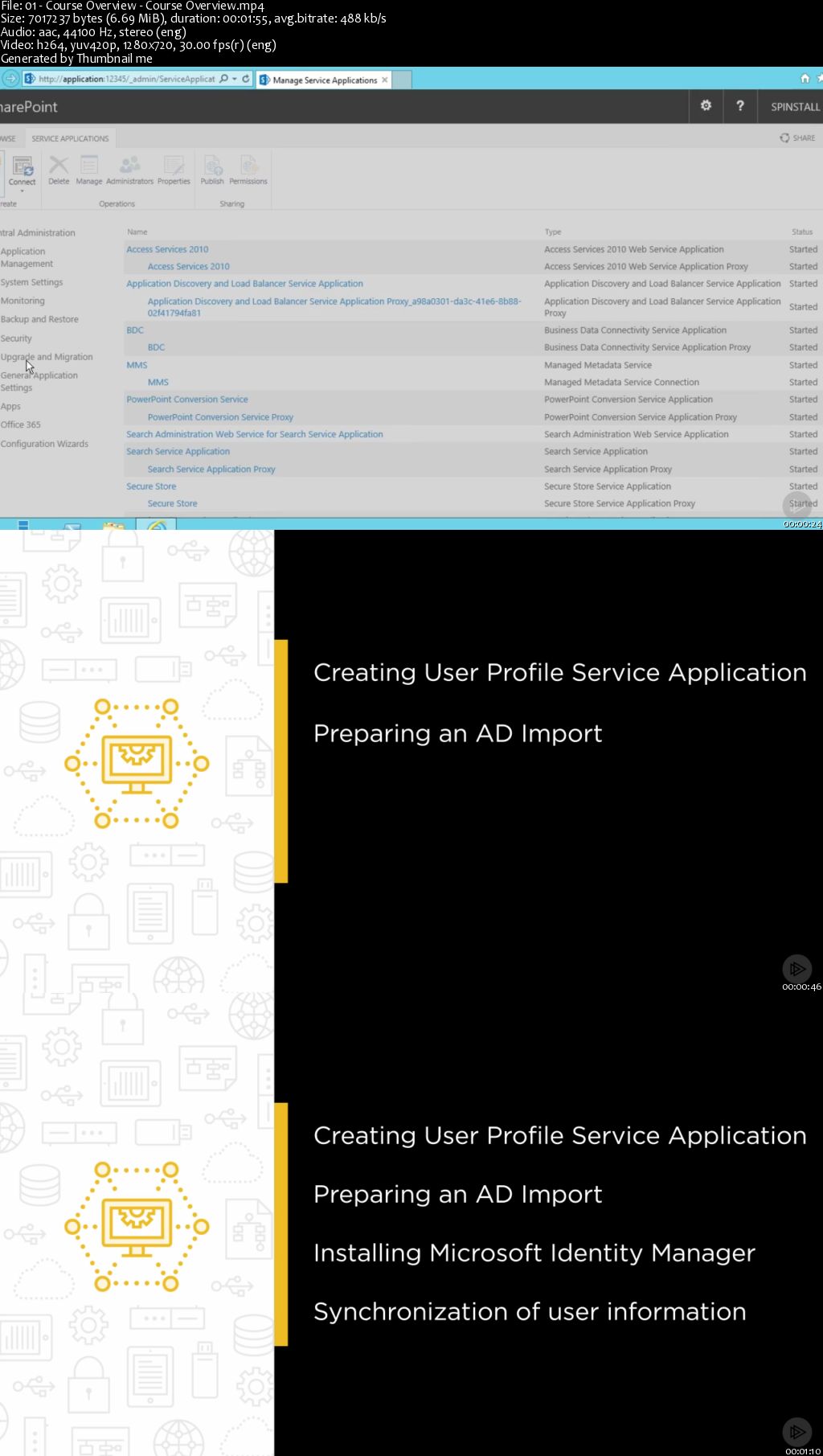Image resolution: width=823 pixels, height=1456 pixels.
Task: Refresh the page with the reload icon
Action: (246, 79)
